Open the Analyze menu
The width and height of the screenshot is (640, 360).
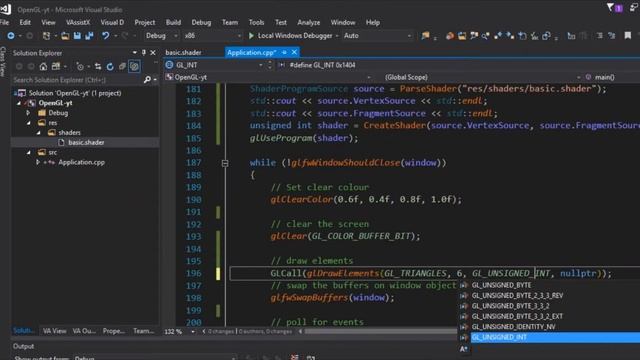click(309, 22)
